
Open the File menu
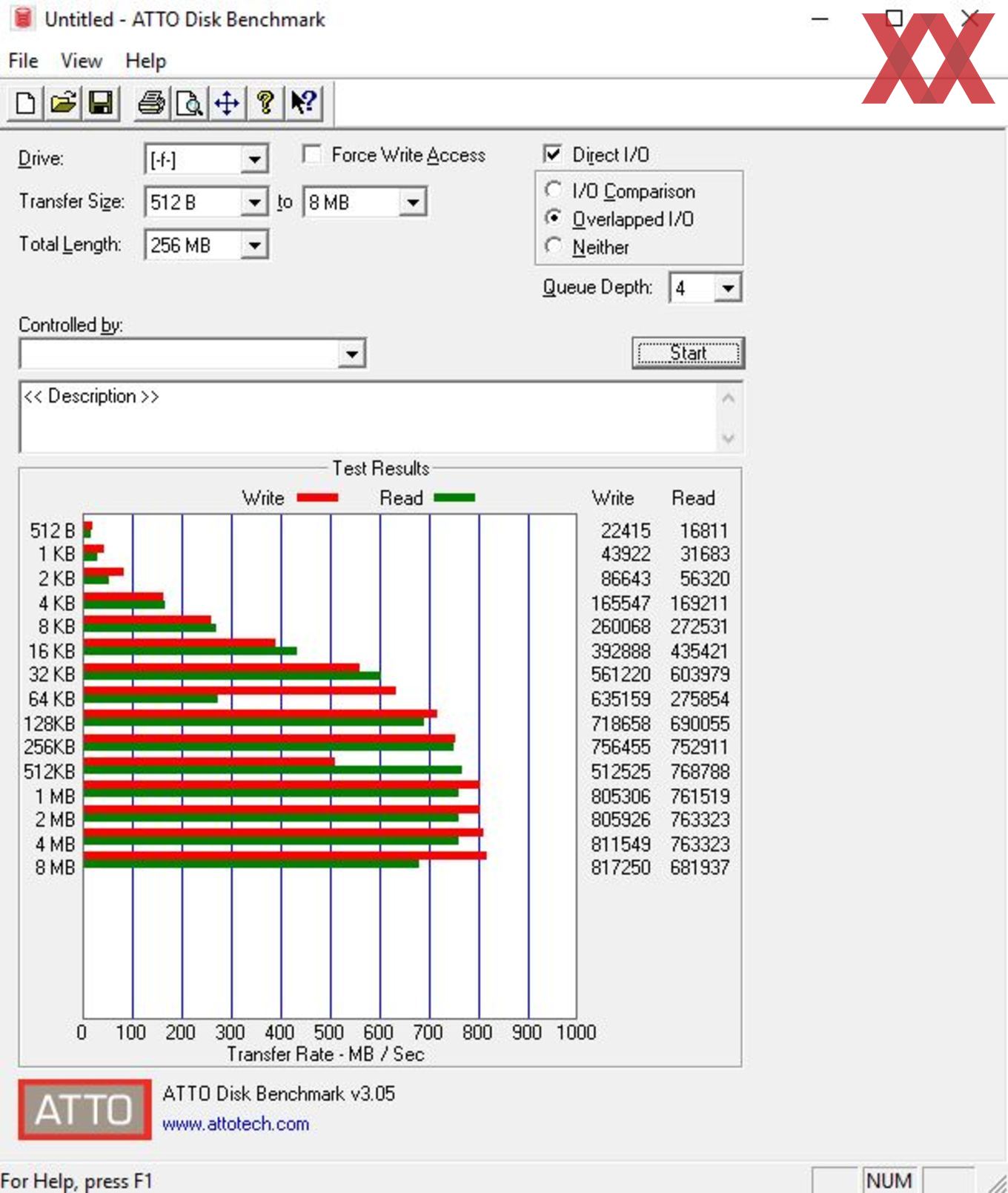click(23, 61)
